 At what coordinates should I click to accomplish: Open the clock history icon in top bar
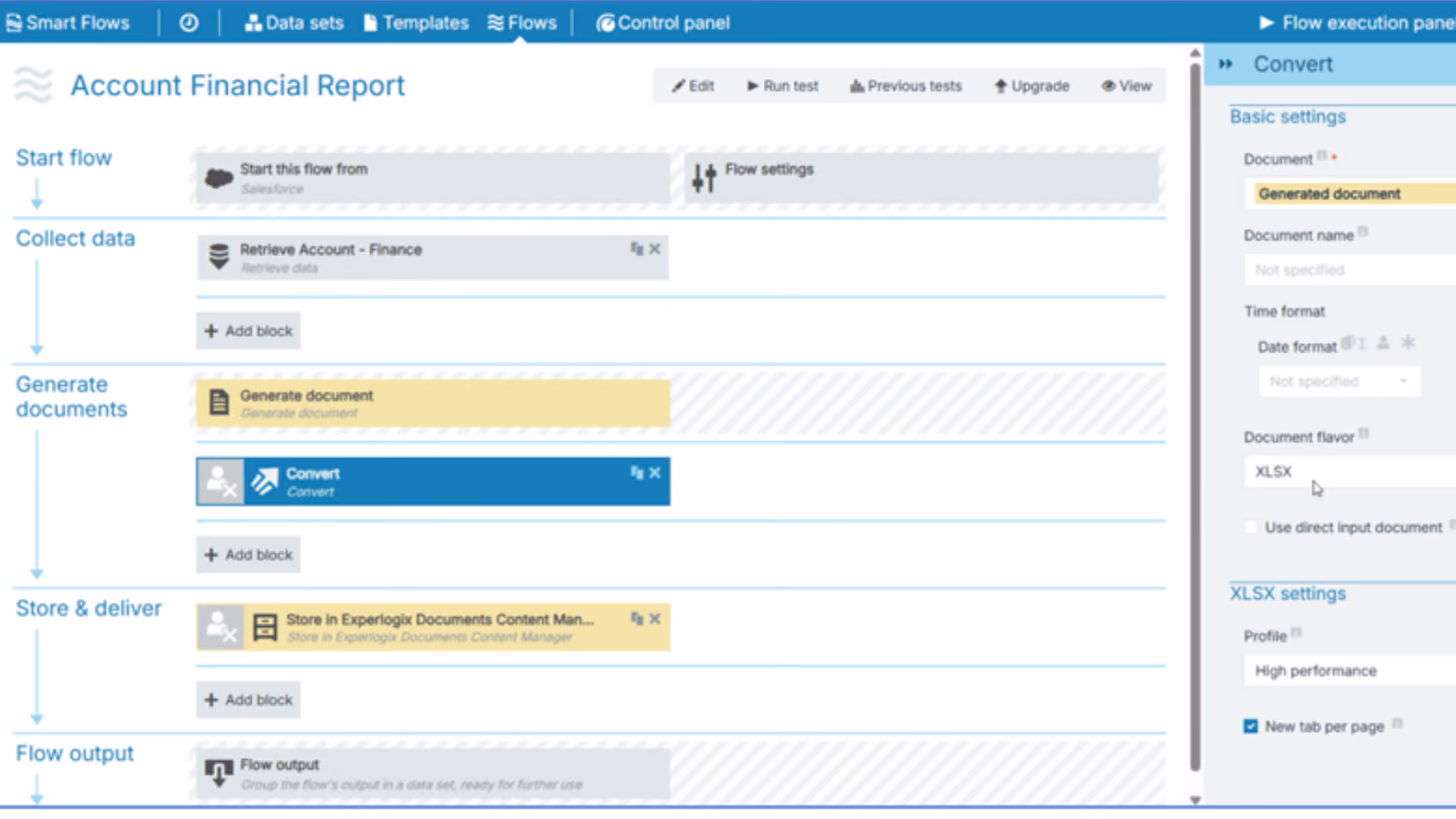(x=189, y=23)
